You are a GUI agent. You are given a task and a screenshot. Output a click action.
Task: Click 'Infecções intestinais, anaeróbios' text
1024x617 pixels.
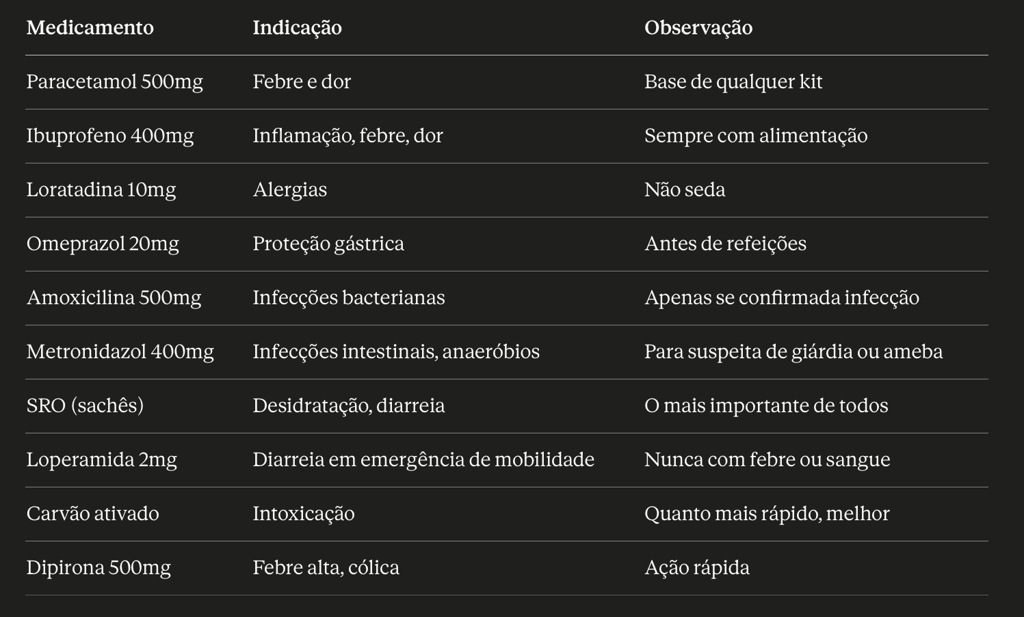click(x=396, y=352)
